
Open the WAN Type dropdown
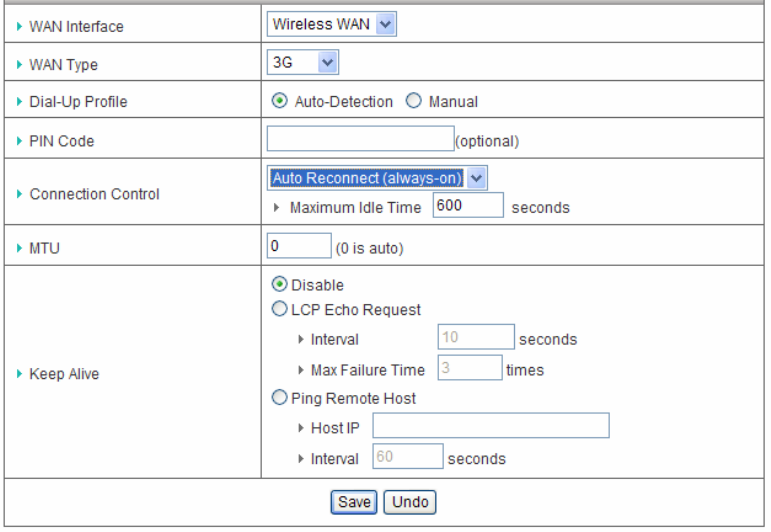(304, 63)
